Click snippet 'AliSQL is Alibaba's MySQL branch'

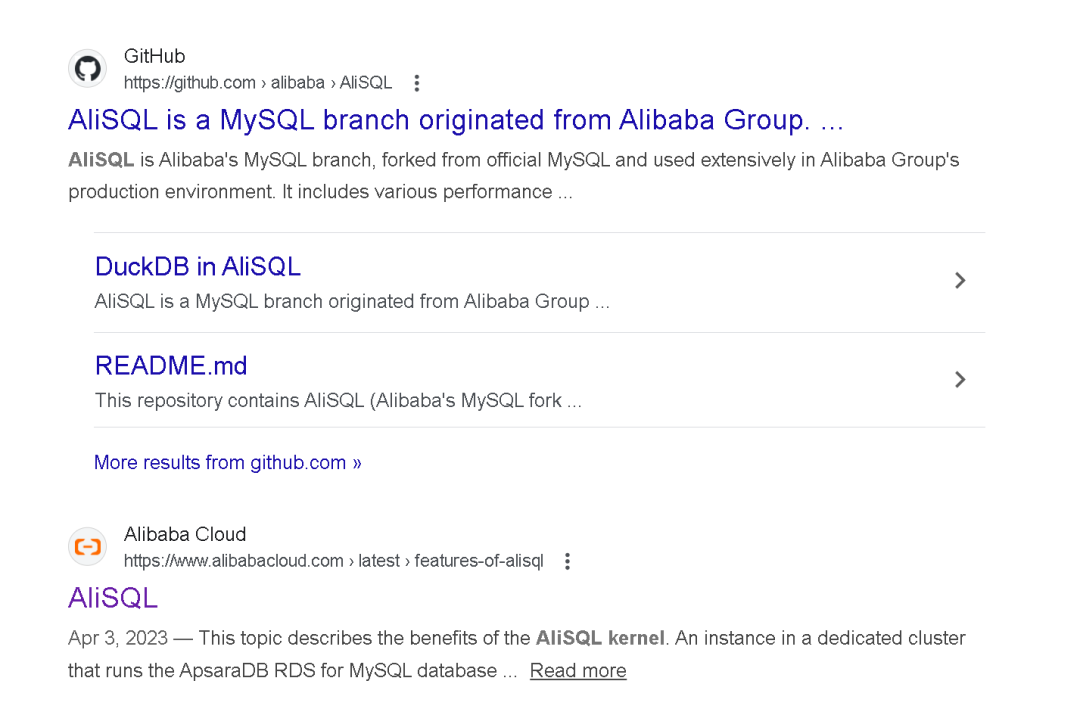click(x=513, y=176)
